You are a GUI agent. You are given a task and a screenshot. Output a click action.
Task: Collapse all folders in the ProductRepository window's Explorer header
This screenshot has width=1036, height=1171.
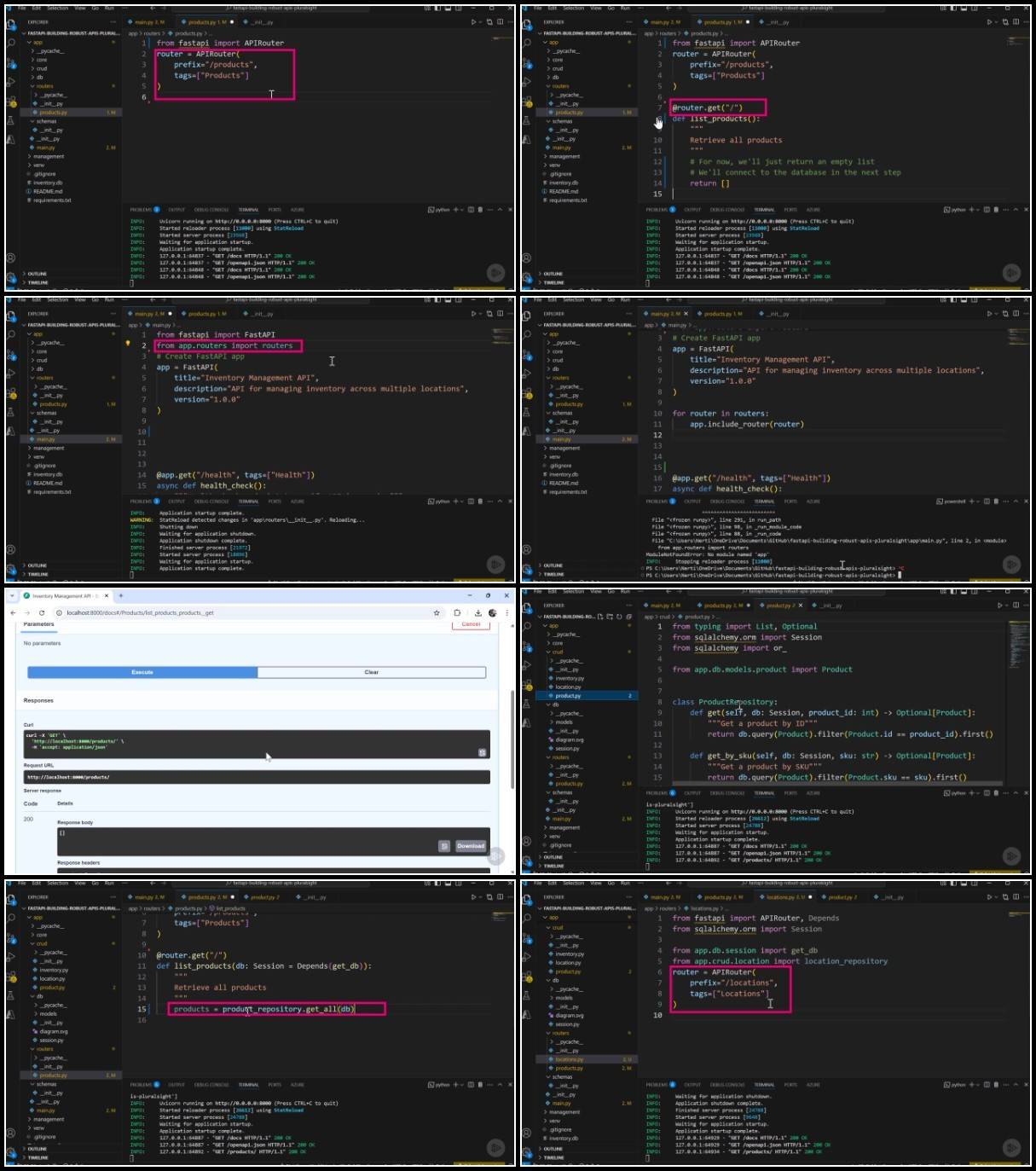(x=629, y=616)
